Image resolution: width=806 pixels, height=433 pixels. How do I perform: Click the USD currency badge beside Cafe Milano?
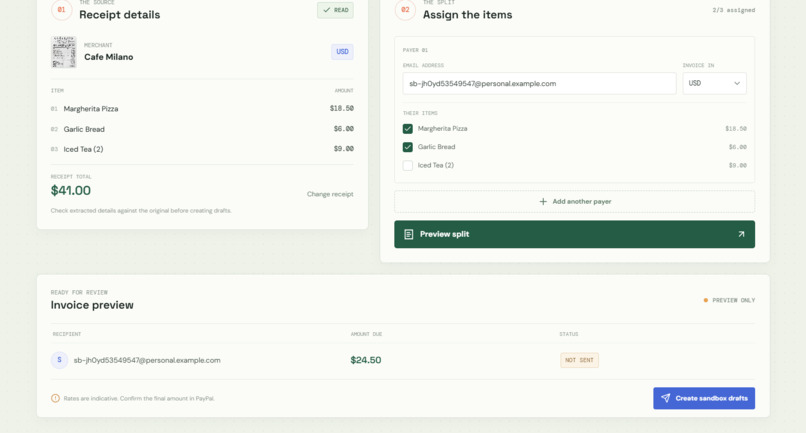coord(342,51)
